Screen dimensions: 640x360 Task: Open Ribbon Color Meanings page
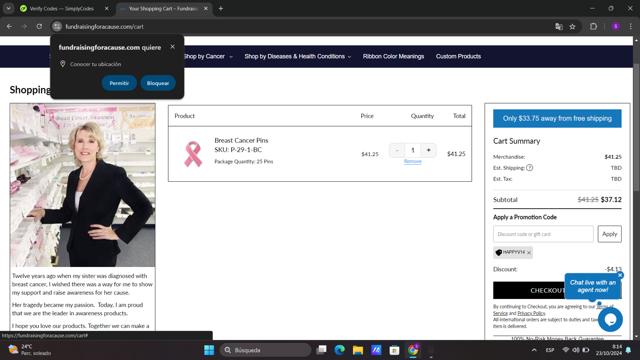pos(393,56)
